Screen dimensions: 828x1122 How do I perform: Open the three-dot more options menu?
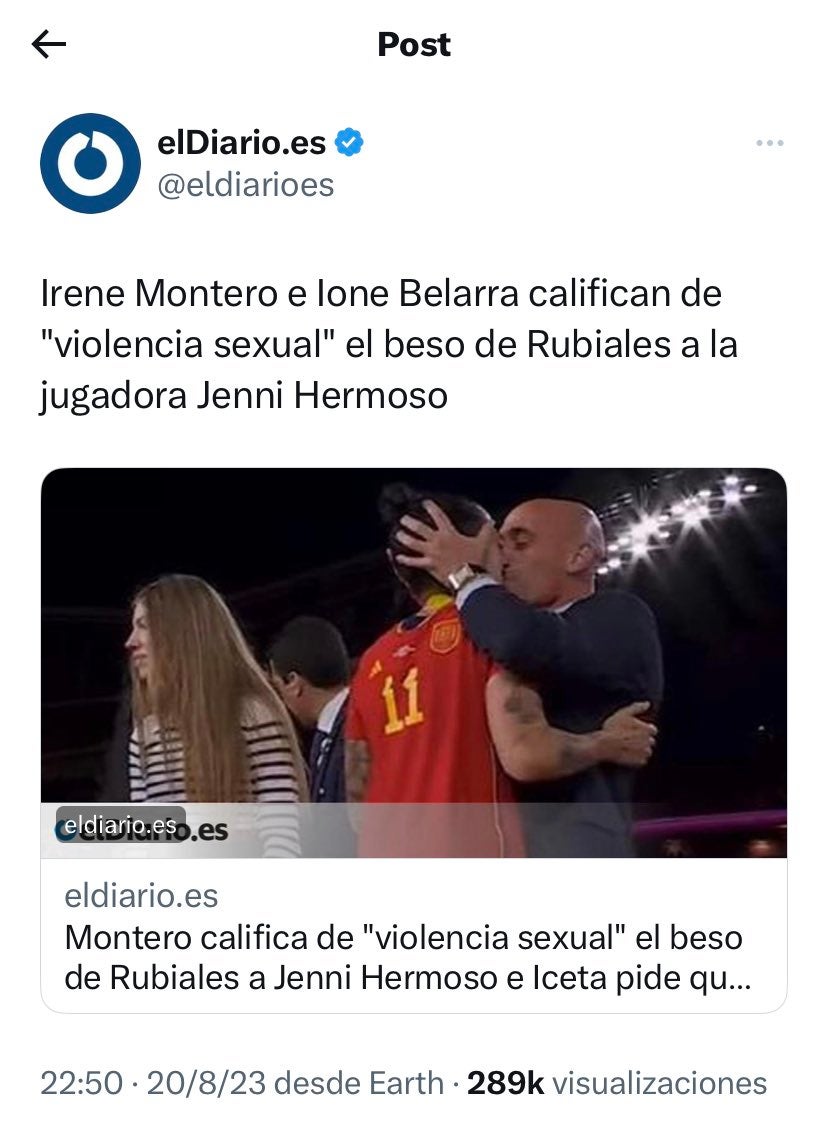(769, 143)
